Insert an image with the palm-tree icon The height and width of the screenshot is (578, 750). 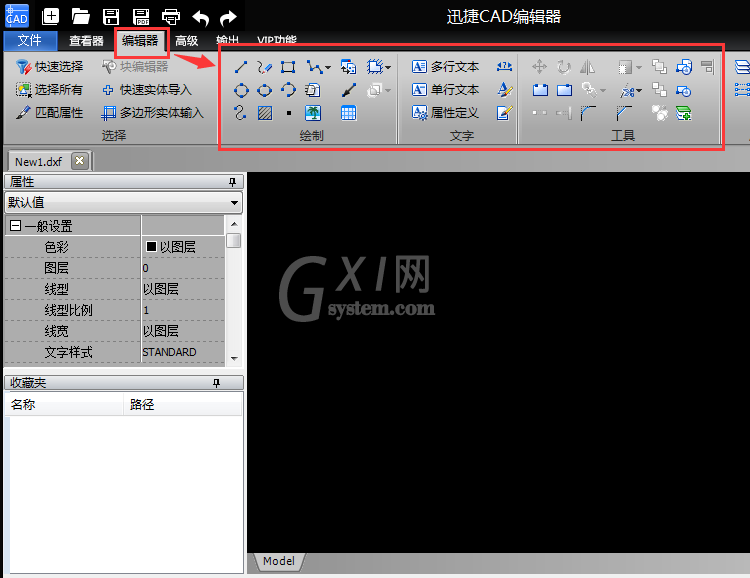pos(313,113)
